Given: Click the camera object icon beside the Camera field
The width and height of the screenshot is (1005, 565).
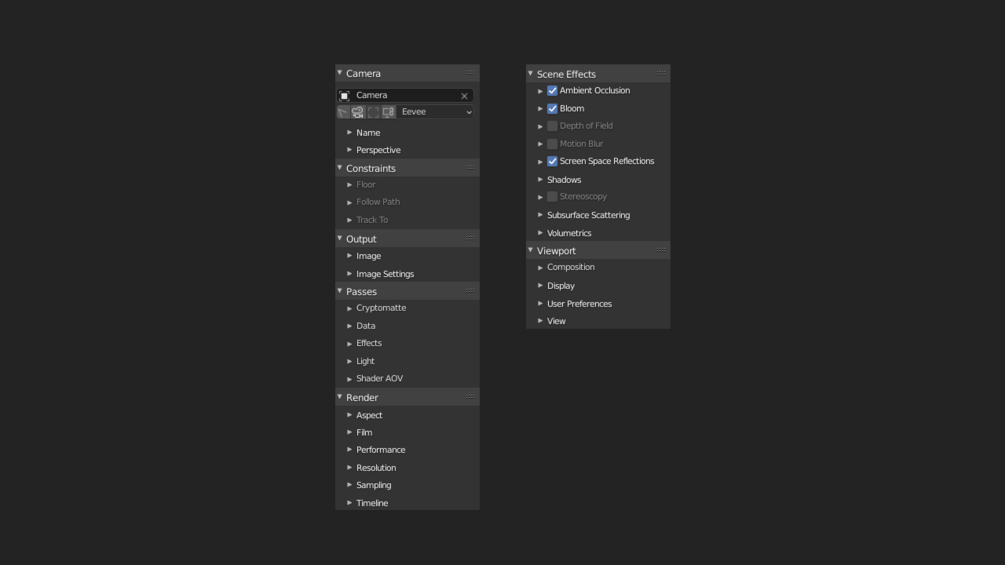Looking at the screenshot, I should coord(344,96).
